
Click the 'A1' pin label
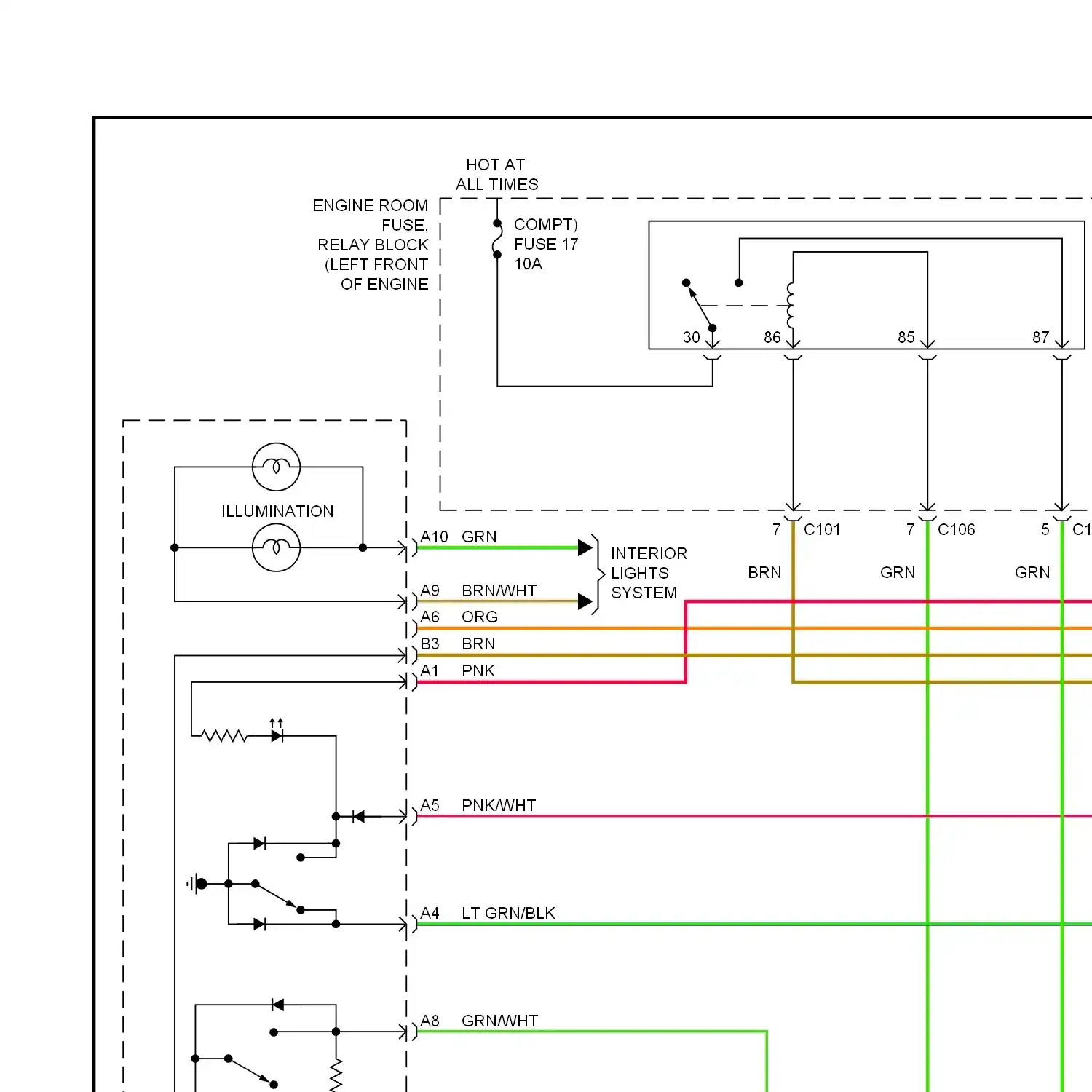coord(430,670)
